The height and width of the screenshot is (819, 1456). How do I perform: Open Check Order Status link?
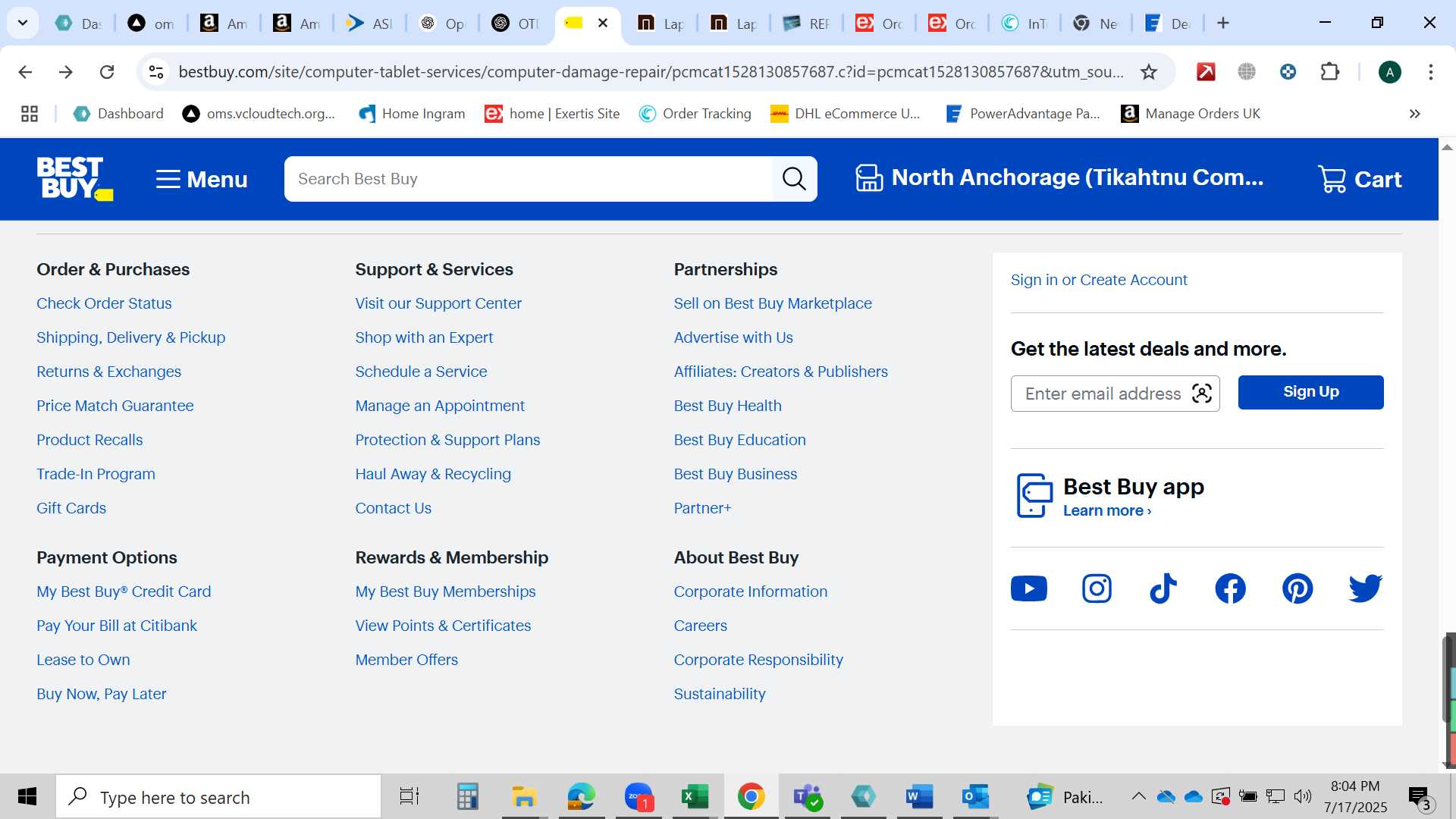[104, 303]
